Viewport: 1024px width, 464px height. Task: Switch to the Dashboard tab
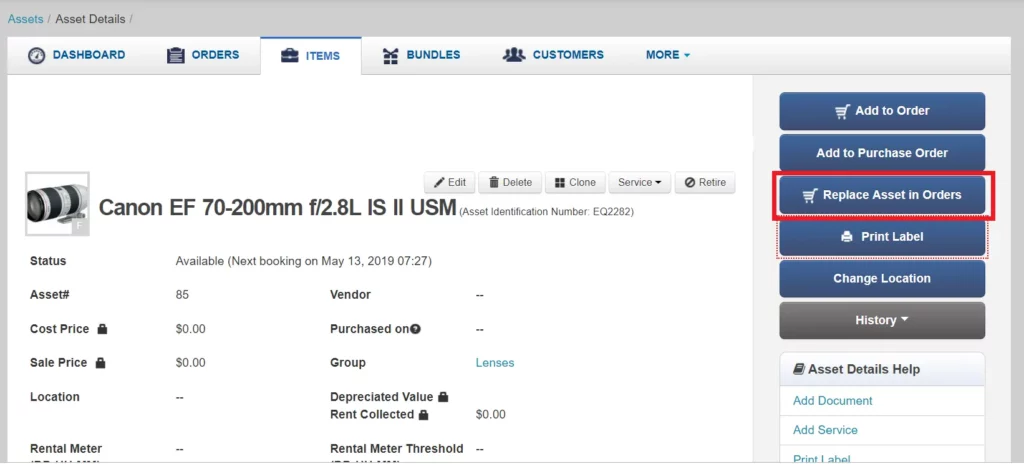[77, 55]
